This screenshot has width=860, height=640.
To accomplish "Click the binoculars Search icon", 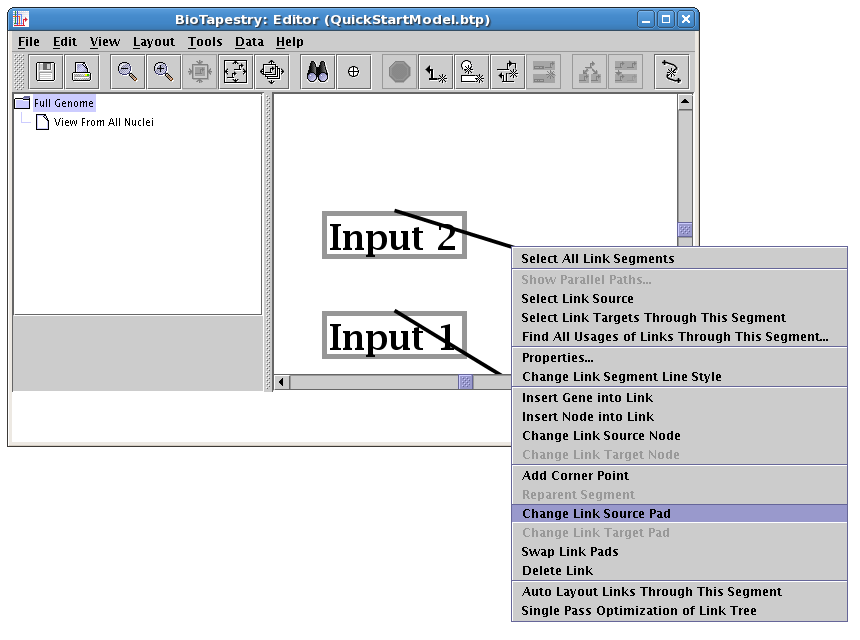I will click(318, 72).
